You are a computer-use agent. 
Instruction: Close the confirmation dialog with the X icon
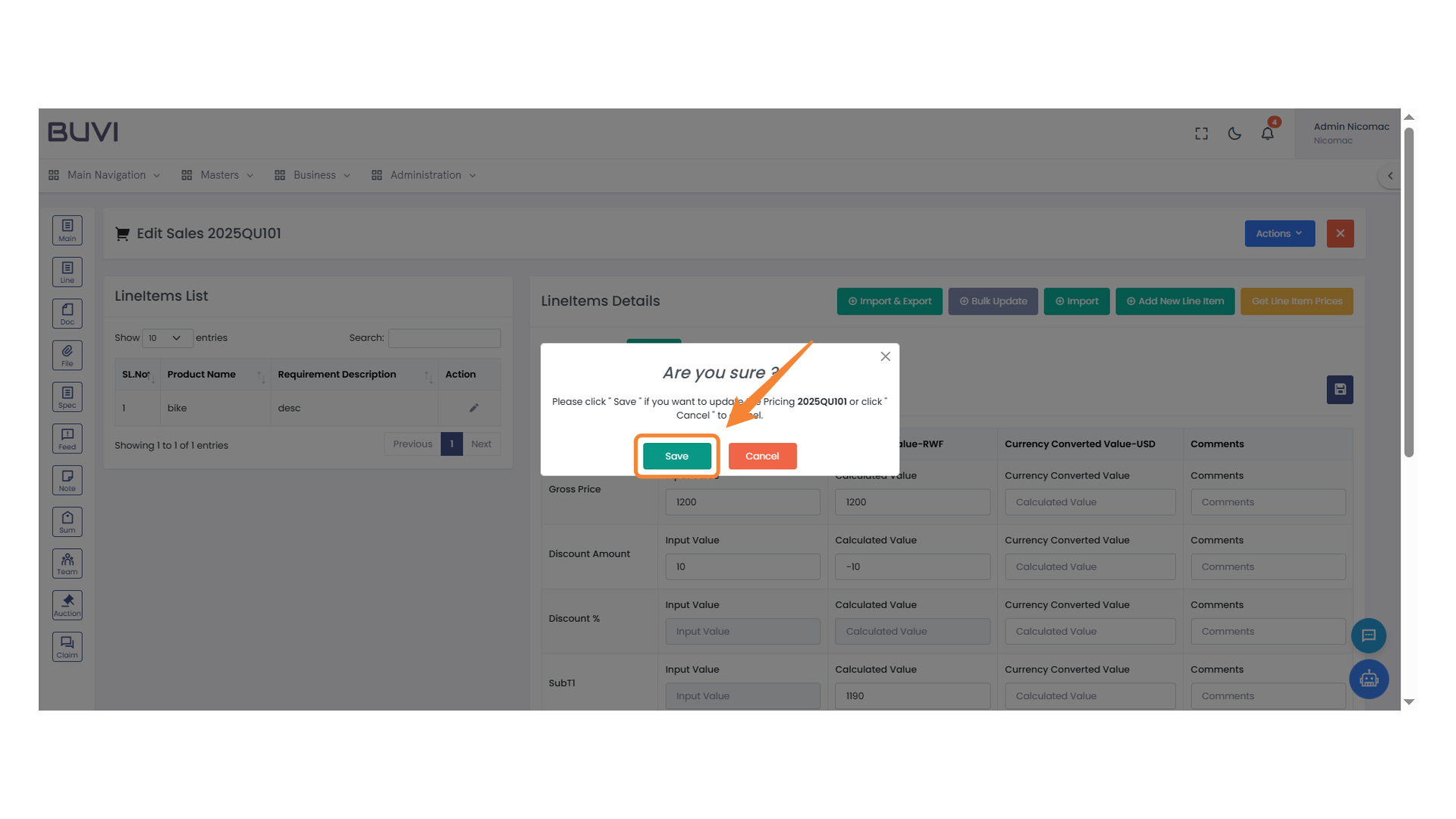click(885, 356)
